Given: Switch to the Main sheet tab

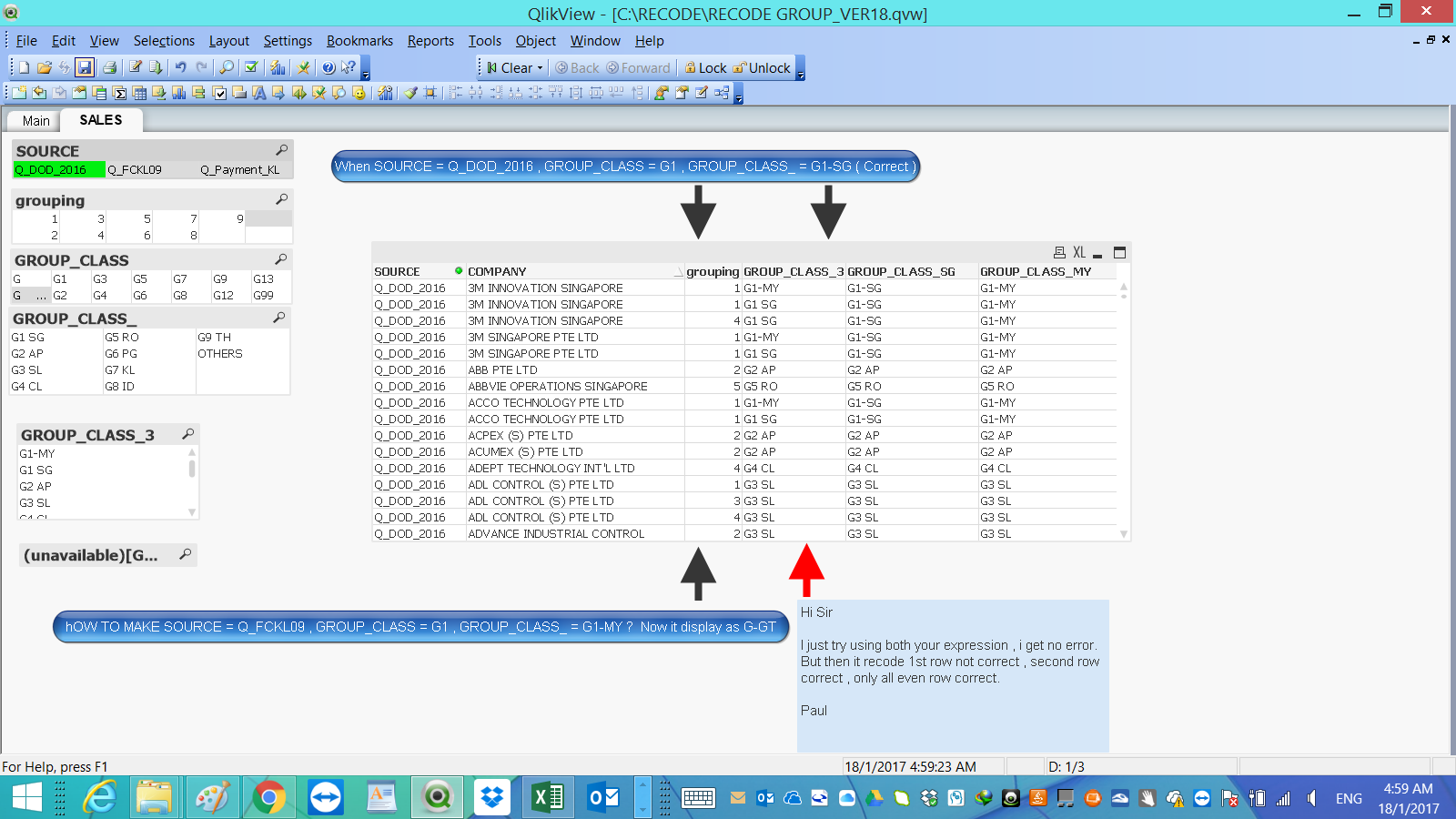Looking at the screenshot, I should (x=35, y=121).
